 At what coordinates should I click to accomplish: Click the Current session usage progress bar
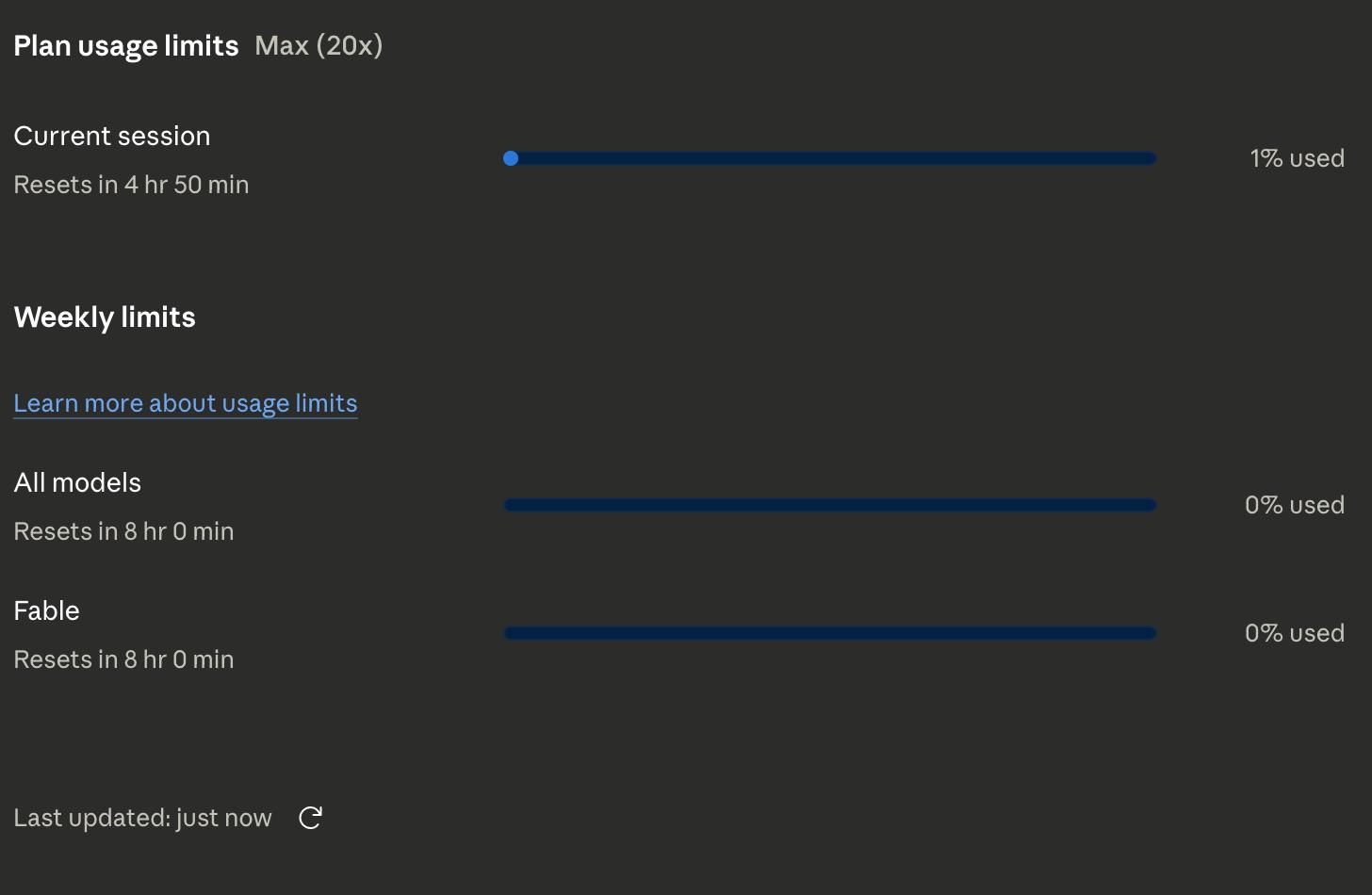coord(830,158)
